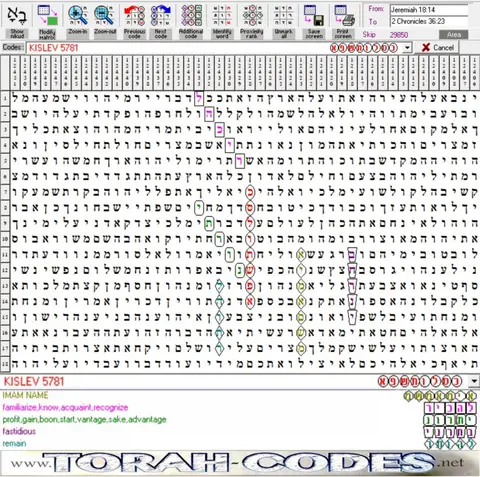Click the teal diamond Hebrew letters beside 'remain'
This screenshot has height=477, width=480.
point(450,444)
